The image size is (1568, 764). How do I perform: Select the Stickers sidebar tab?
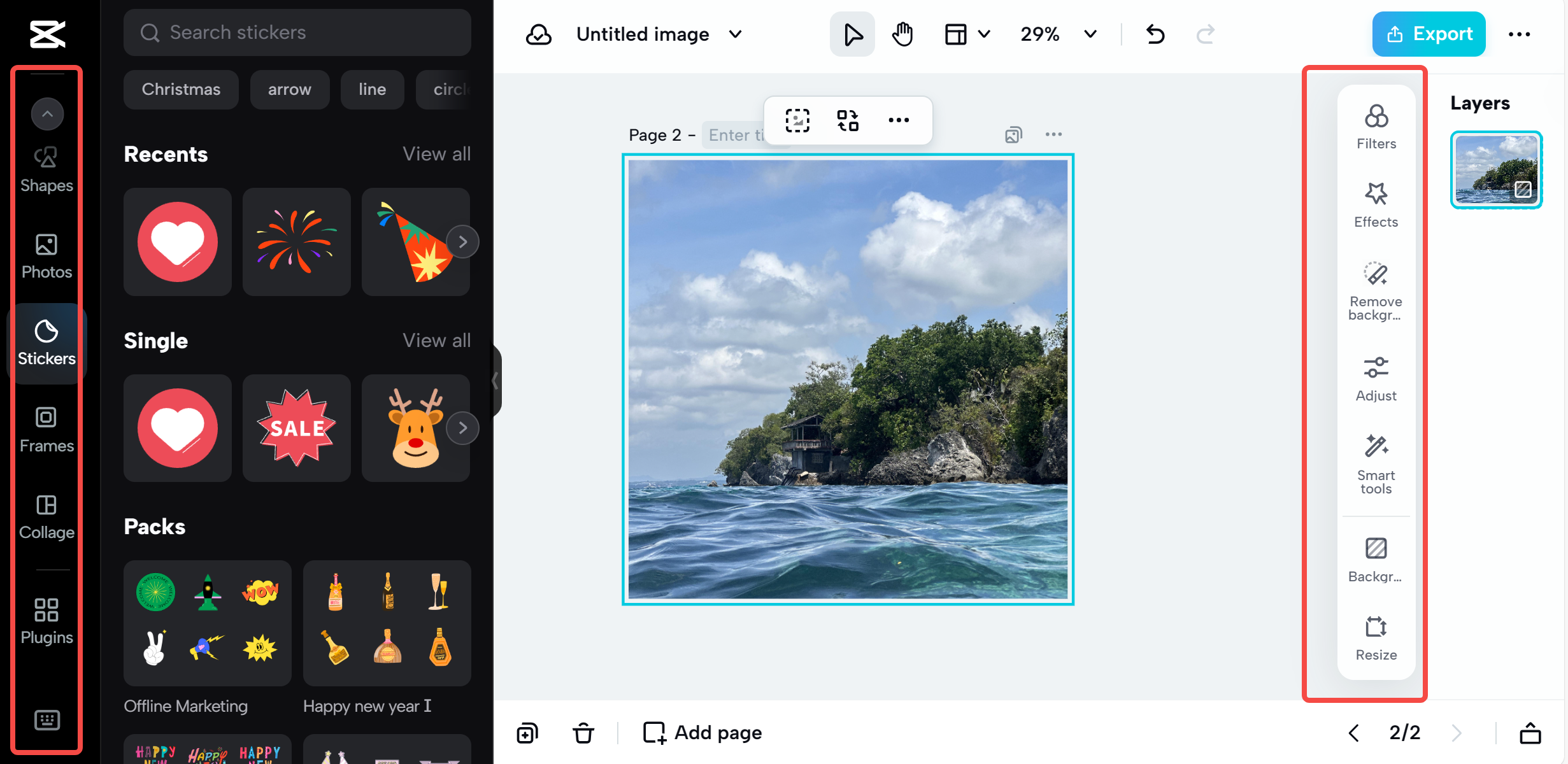(x=46, y=344)
